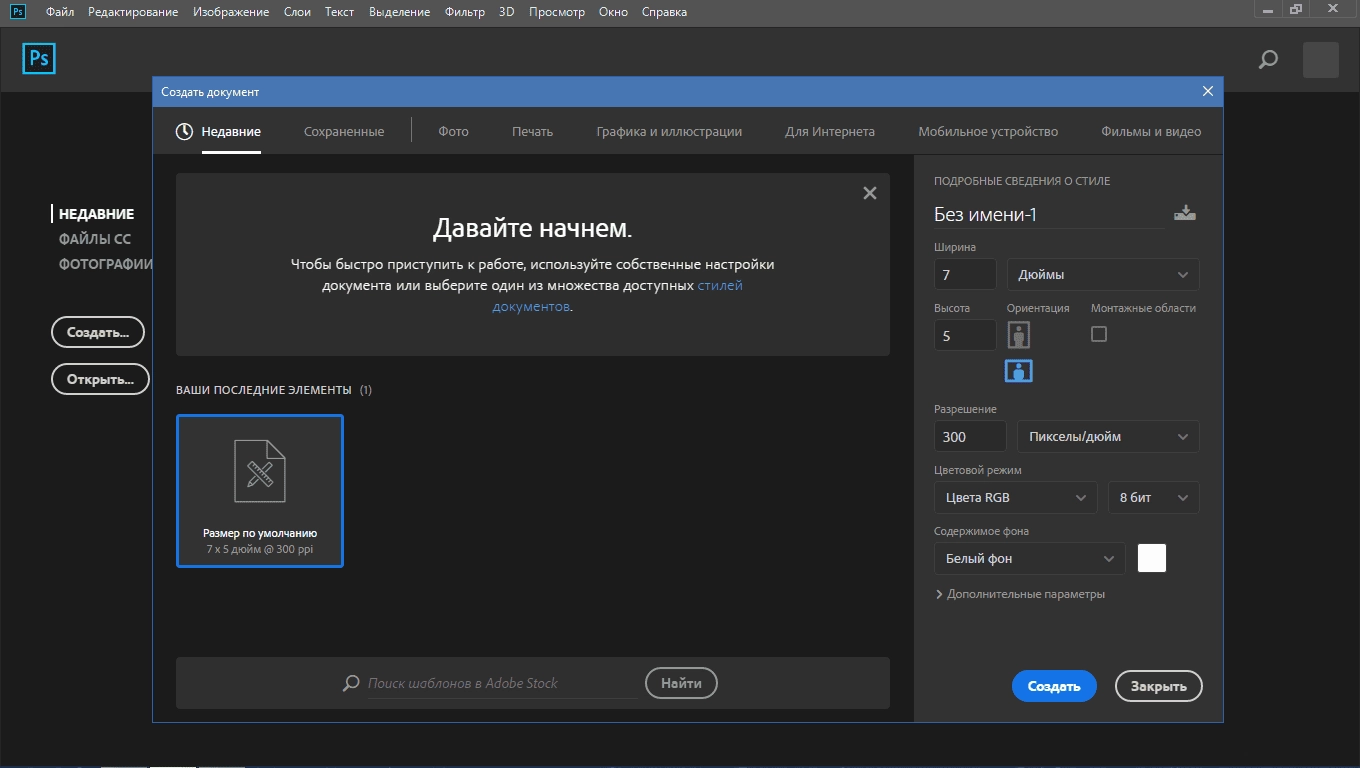Open the Пикселы/дюйм resolution units dropdown
Viewport: 1360px width, 768px height.
1108,436
